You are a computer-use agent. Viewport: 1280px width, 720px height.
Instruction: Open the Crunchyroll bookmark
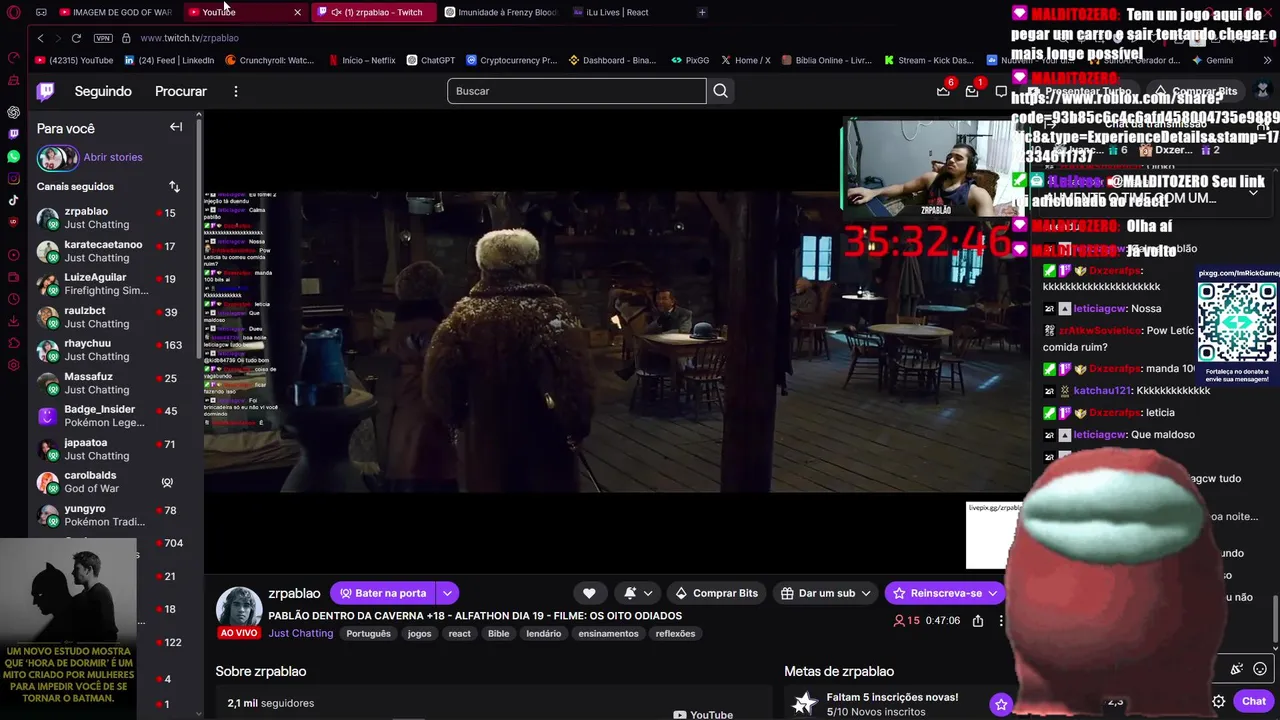(x=270, y=60)
